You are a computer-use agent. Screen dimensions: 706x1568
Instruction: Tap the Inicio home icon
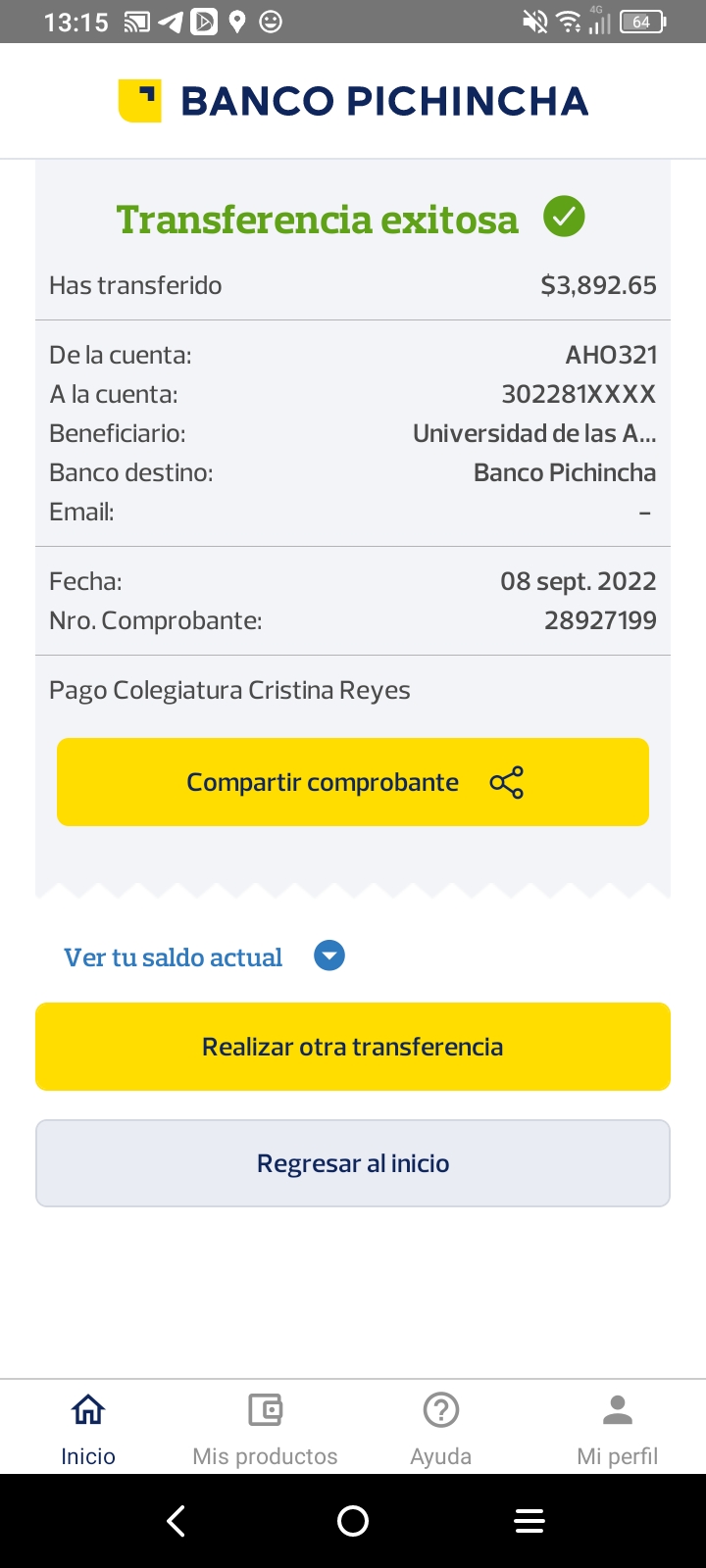88,1410
